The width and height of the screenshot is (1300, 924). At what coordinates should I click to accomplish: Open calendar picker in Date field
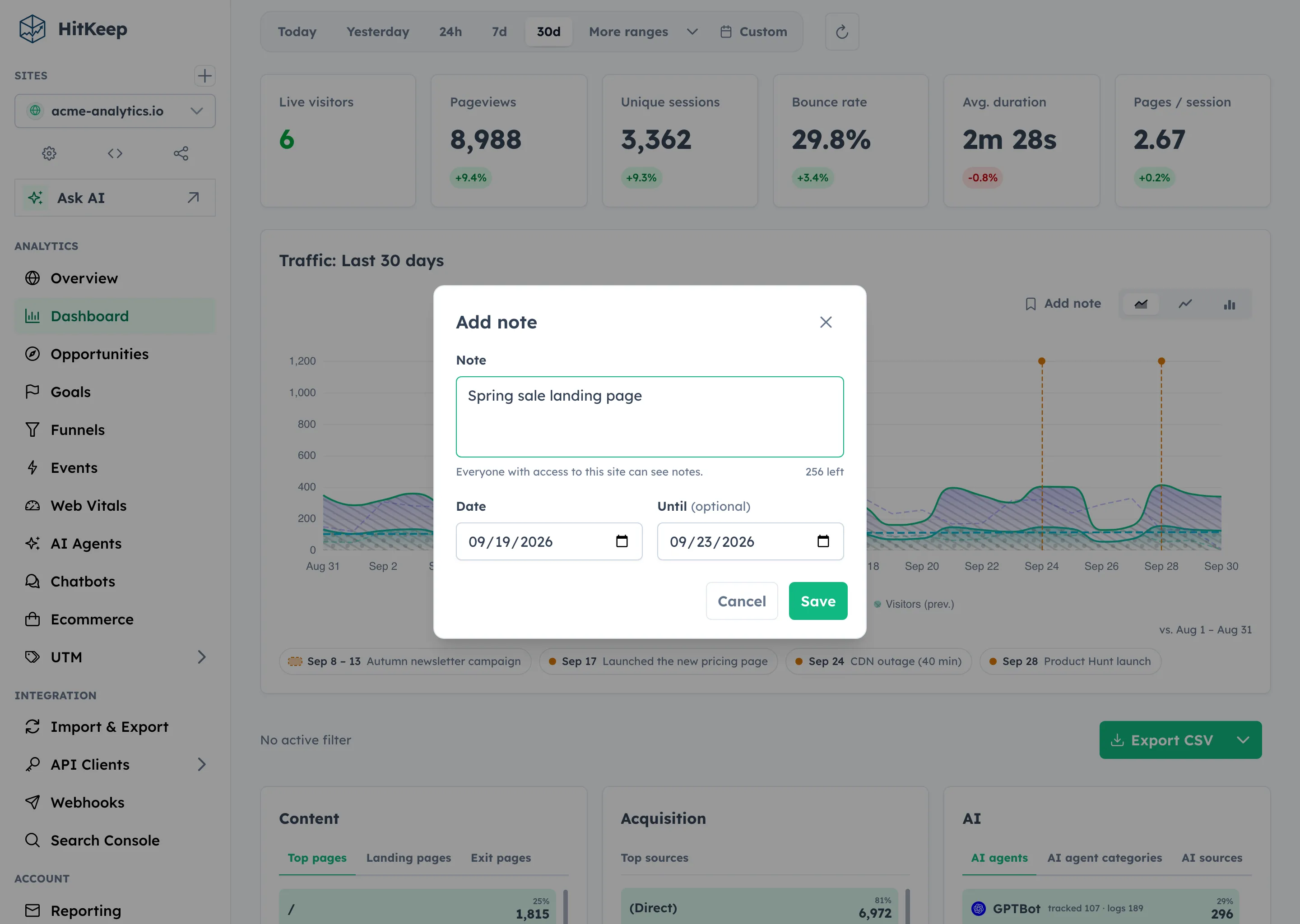[622, 541]
